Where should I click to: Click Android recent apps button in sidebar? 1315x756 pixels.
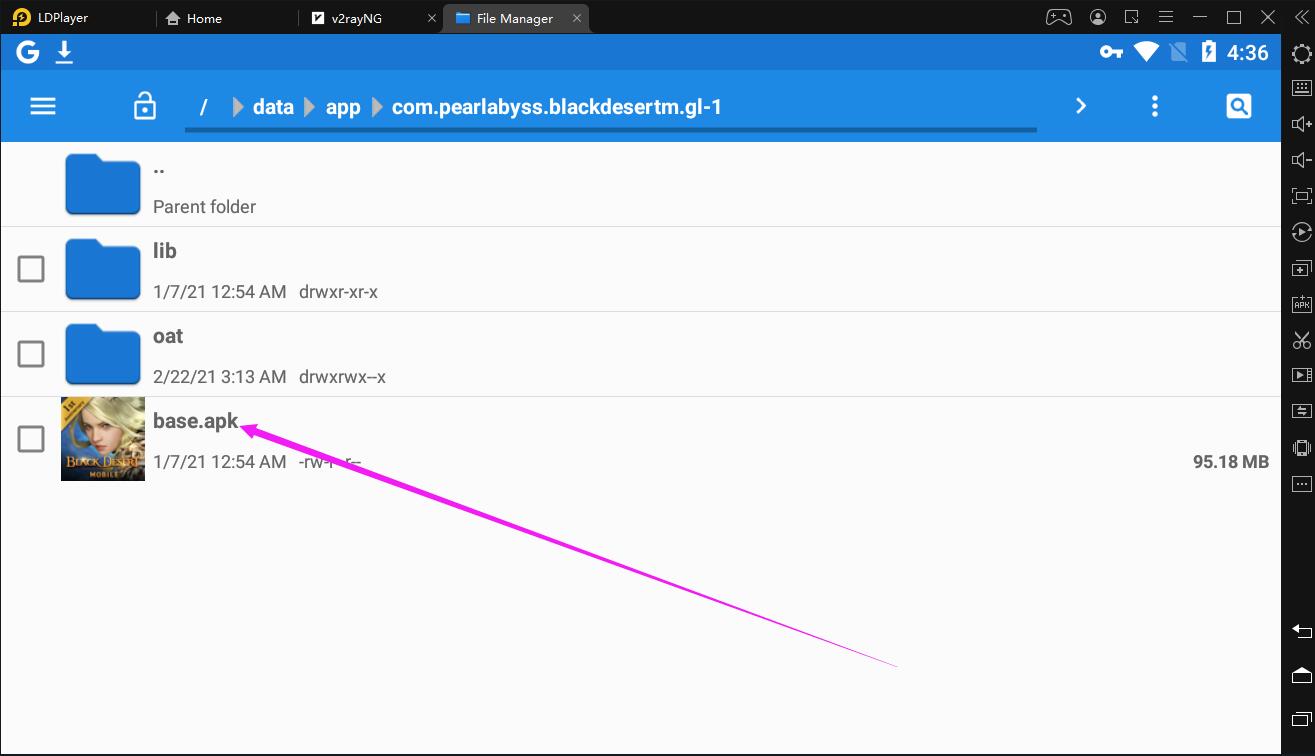[1301, 719]
